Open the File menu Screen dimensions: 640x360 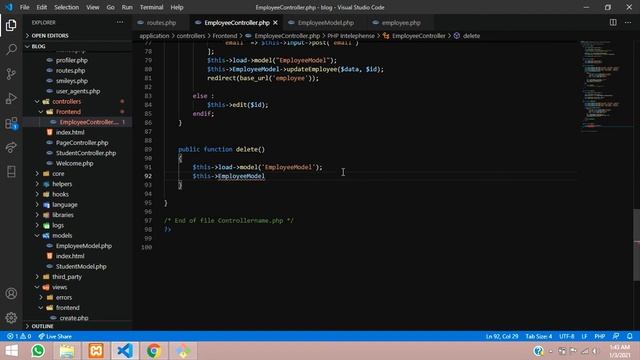point(24,7)
